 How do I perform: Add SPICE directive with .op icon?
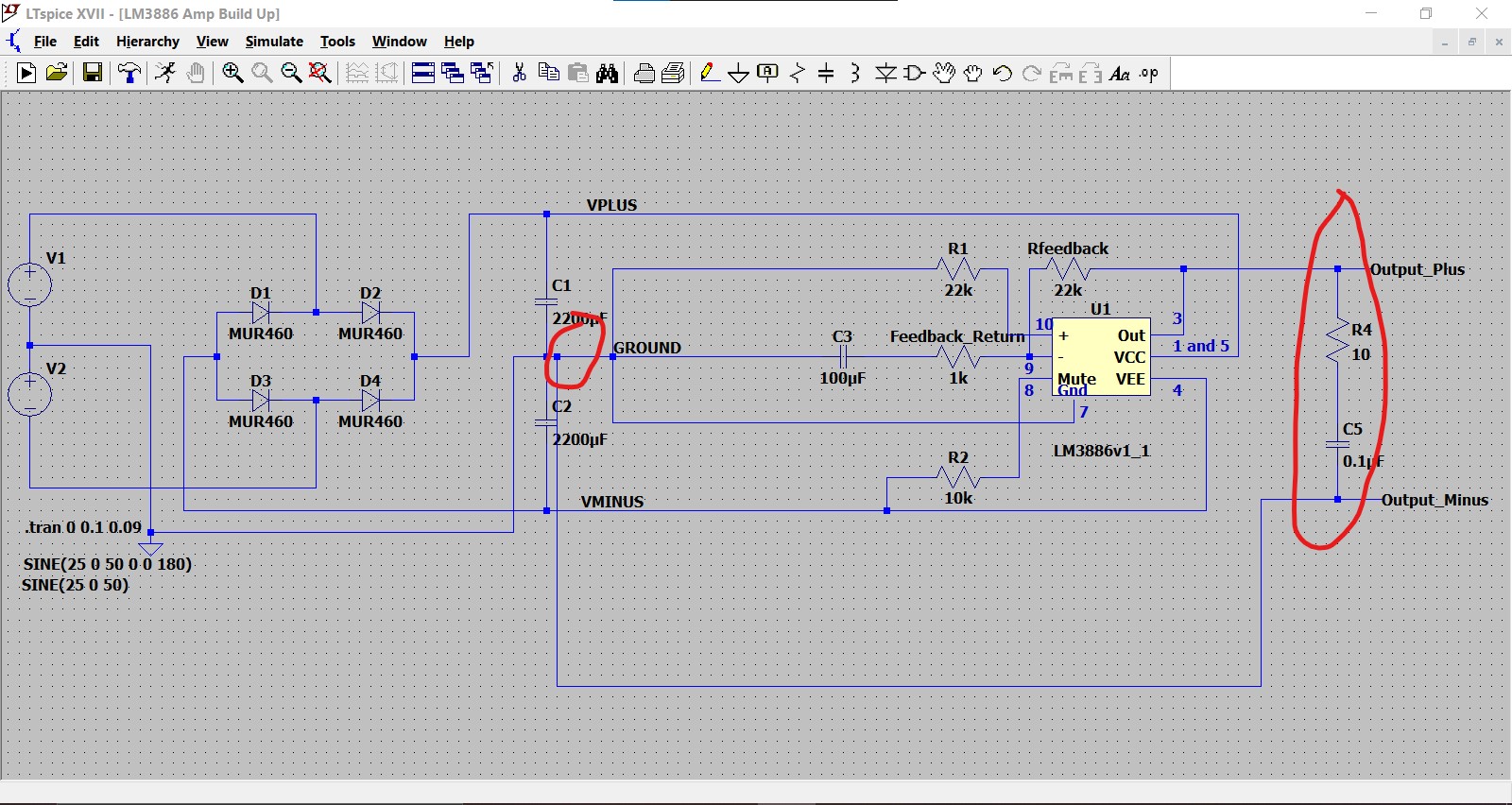tap(1149, 73)
